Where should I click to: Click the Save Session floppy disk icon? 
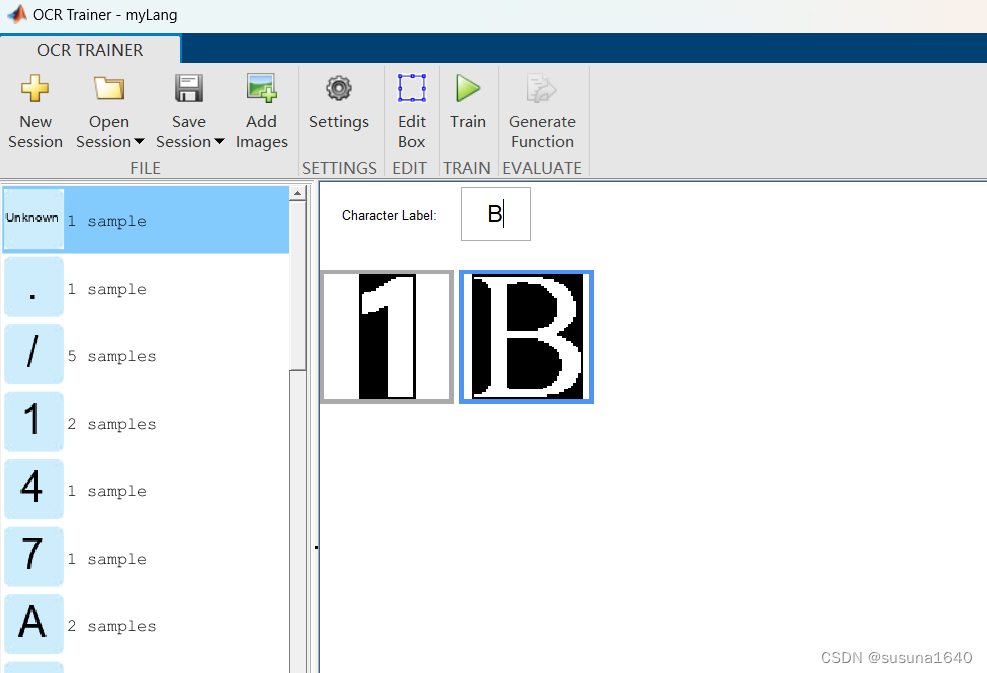point(188,88)
